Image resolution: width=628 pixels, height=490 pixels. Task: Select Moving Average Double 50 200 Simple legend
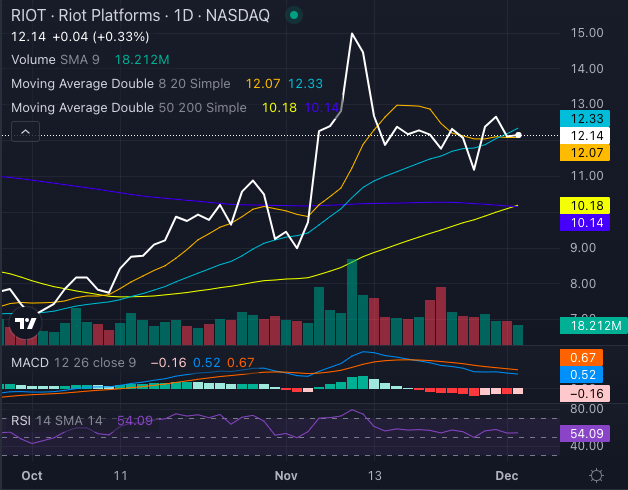point(126,106)
